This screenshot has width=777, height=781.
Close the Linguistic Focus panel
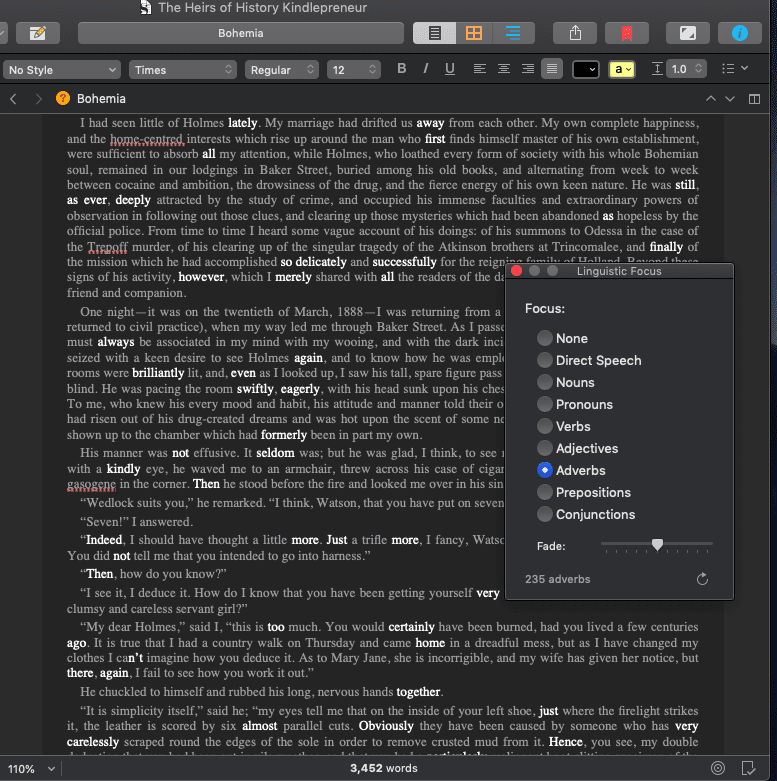517,271
